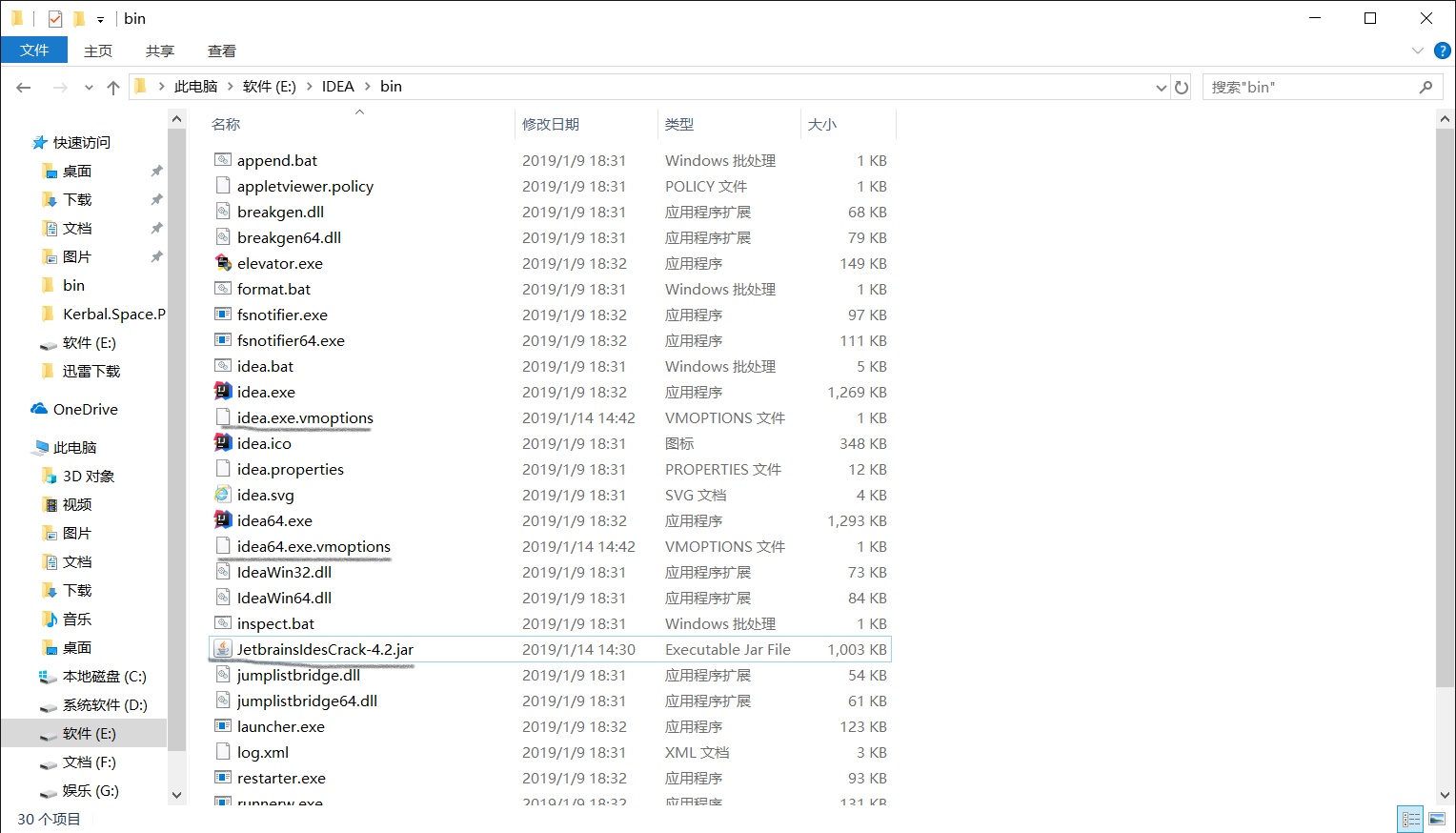
Task: Click the search magnifier icon
Action: 1426,87
